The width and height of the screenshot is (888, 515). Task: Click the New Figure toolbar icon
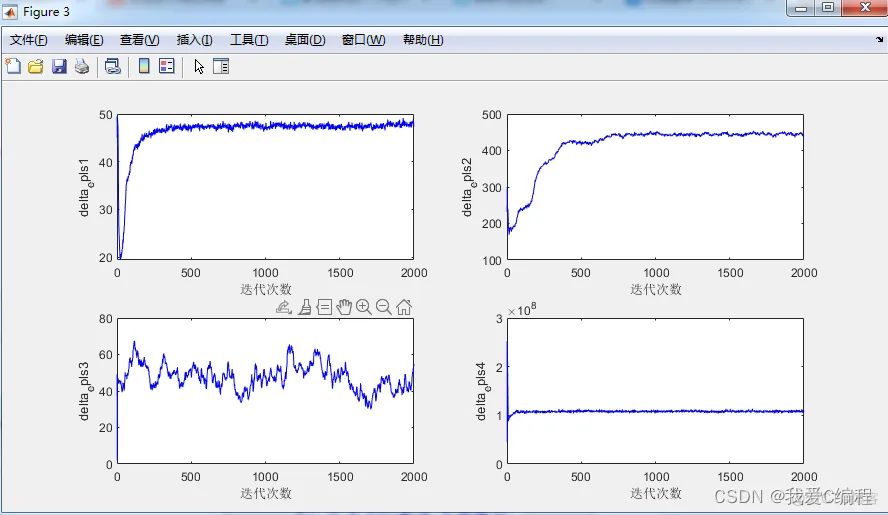[x=13, y=66]
